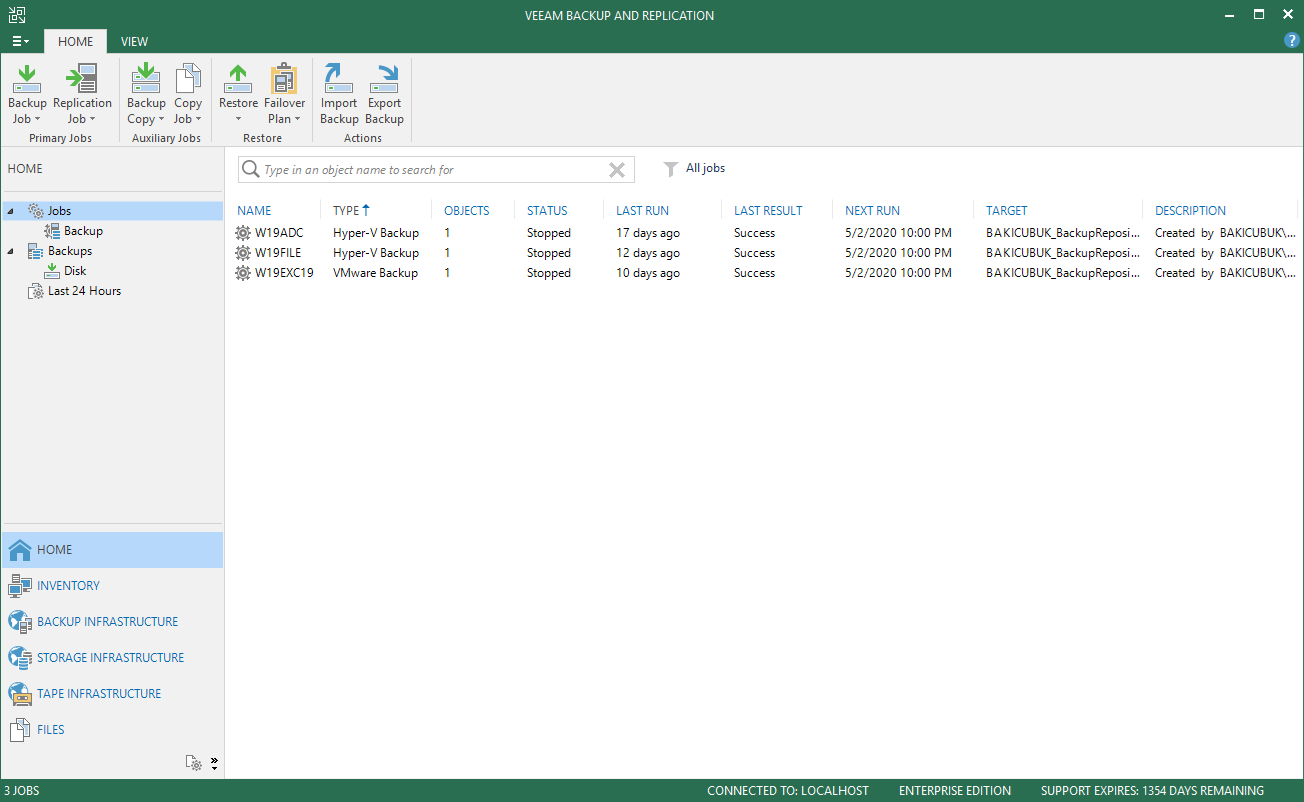
Task: Clear the search box with X
Action: tap(617, 170)
